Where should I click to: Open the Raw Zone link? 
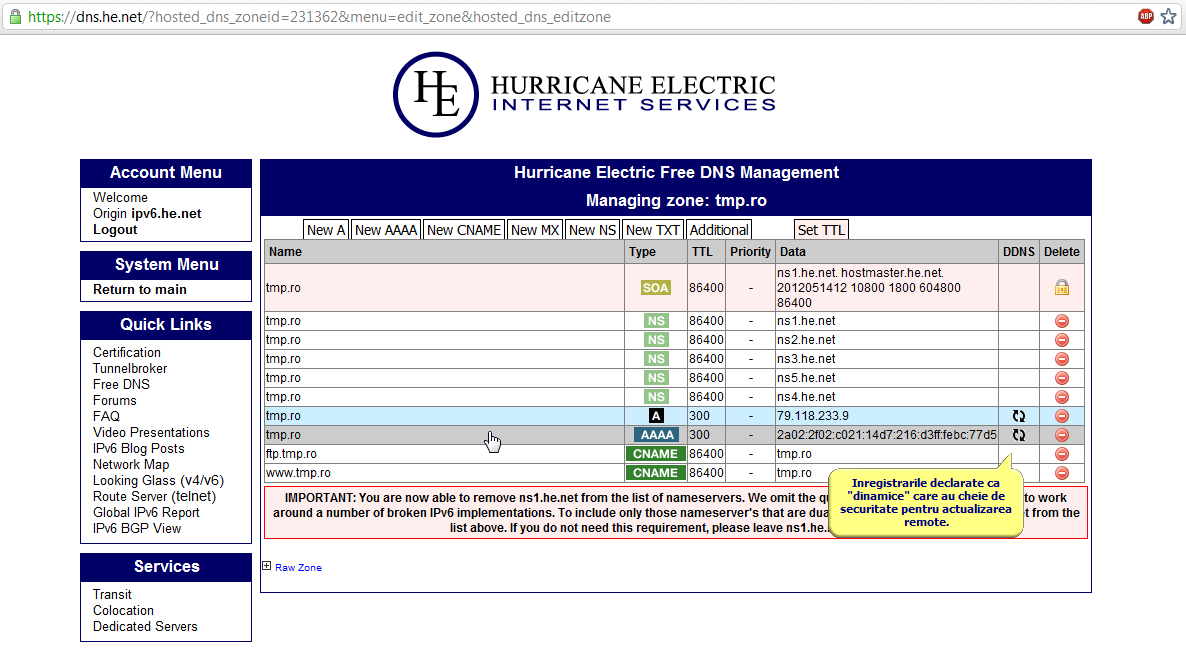pyautogui.click(x=298, y=568)
